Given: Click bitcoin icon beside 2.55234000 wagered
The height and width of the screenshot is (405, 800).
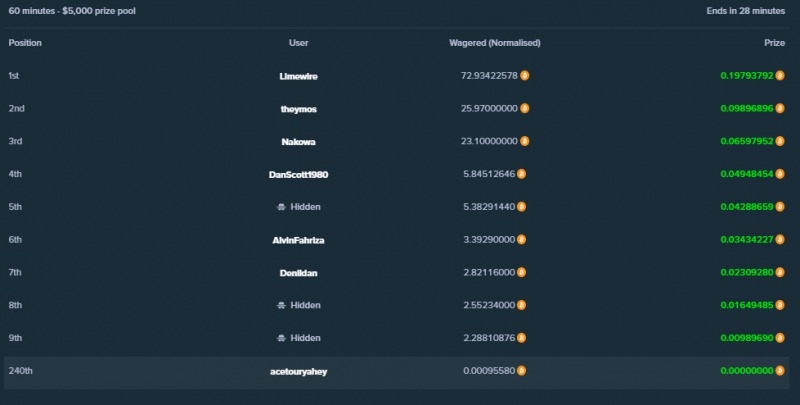Looking at the screenshot, I should point(521,305).
